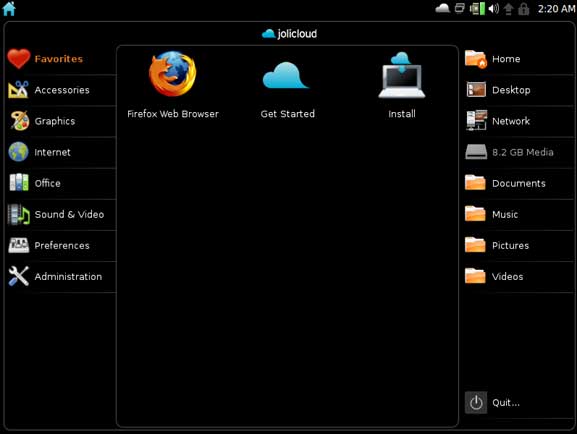Switch to the Graphics category
Screen dimensions: 577x434
point(55,121)
